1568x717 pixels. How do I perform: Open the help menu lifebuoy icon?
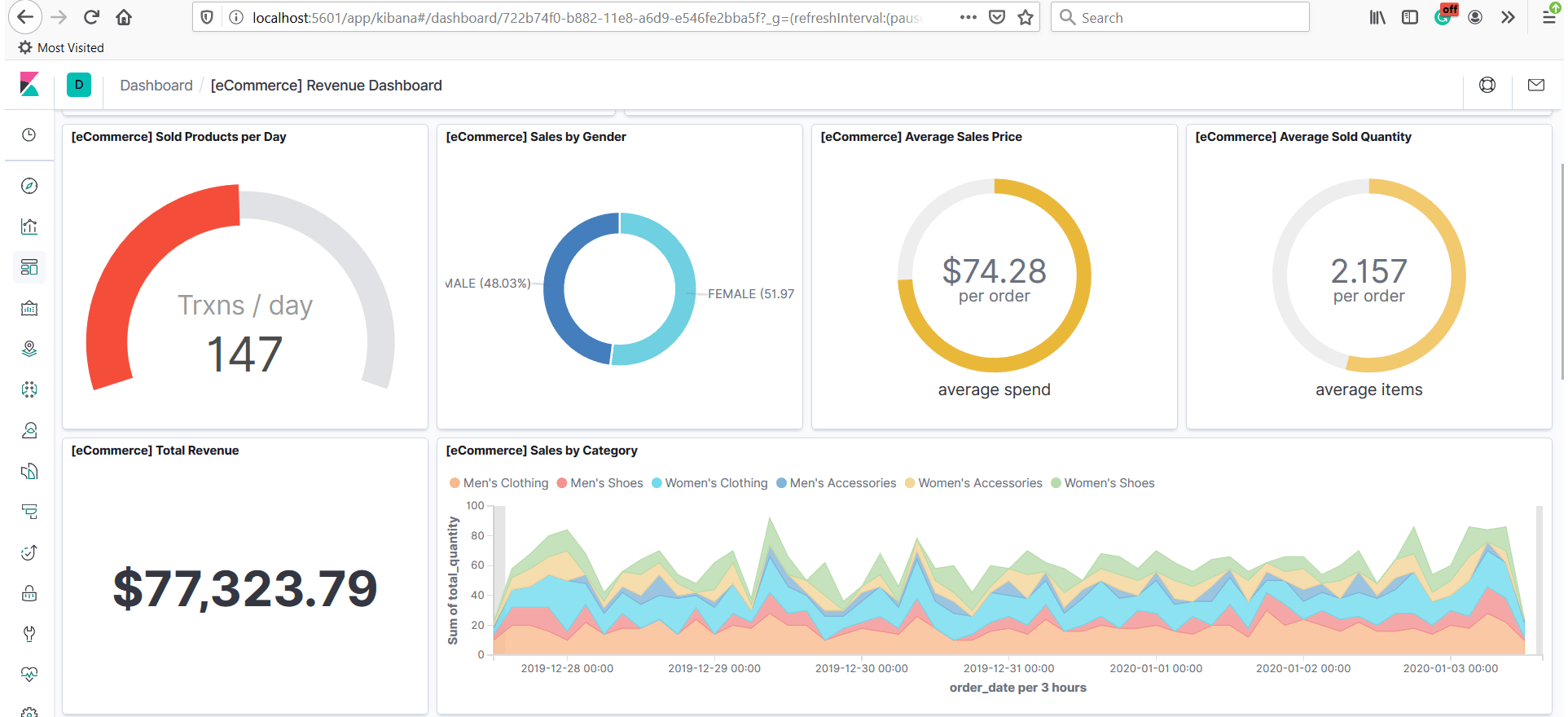[x=1487, y=85]
